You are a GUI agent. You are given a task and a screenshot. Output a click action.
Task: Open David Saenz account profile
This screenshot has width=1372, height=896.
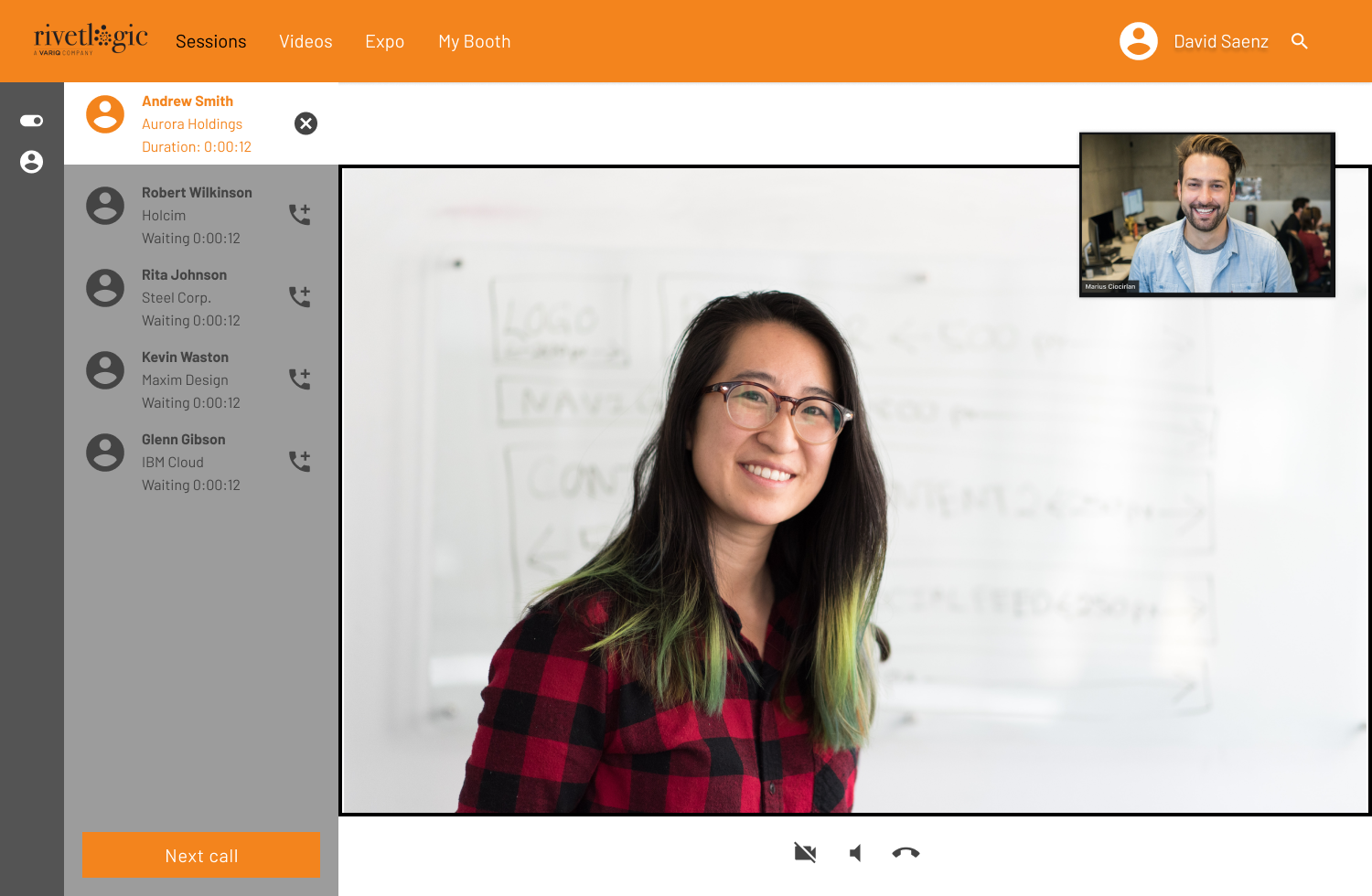pyautogui.click(x=1195, y=41)
